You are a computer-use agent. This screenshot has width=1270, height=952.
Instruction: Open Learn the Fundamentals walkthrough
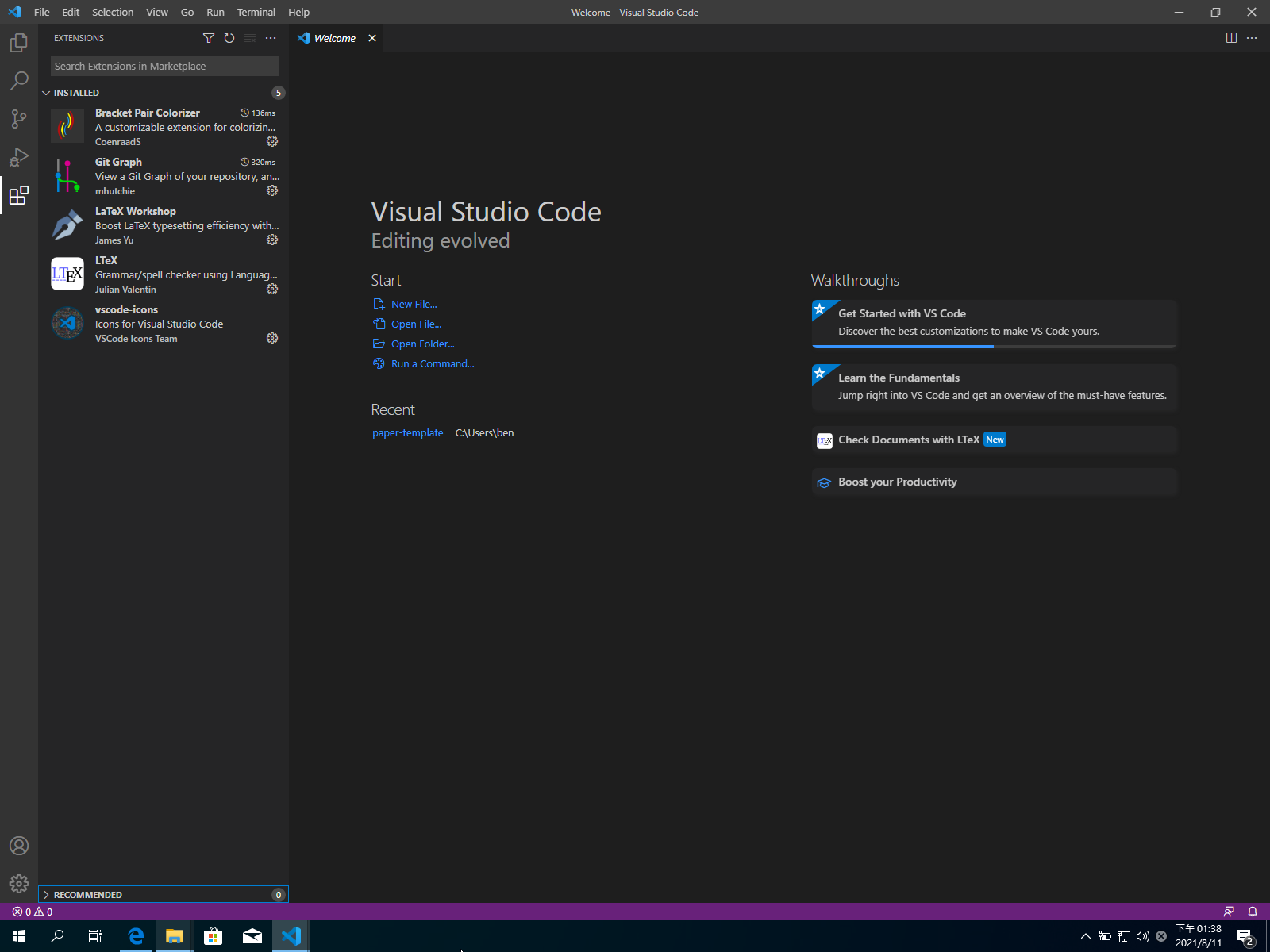(994, 387)
